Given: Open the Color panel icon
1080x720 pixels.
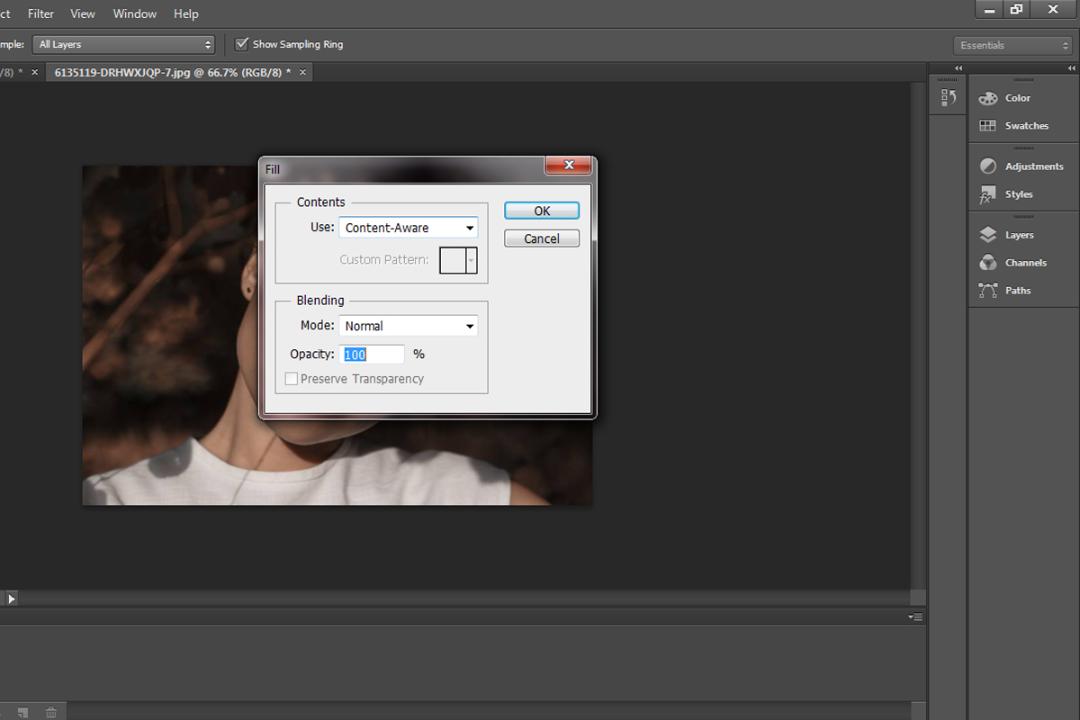Looking at the screenshot, I should 988,98.
